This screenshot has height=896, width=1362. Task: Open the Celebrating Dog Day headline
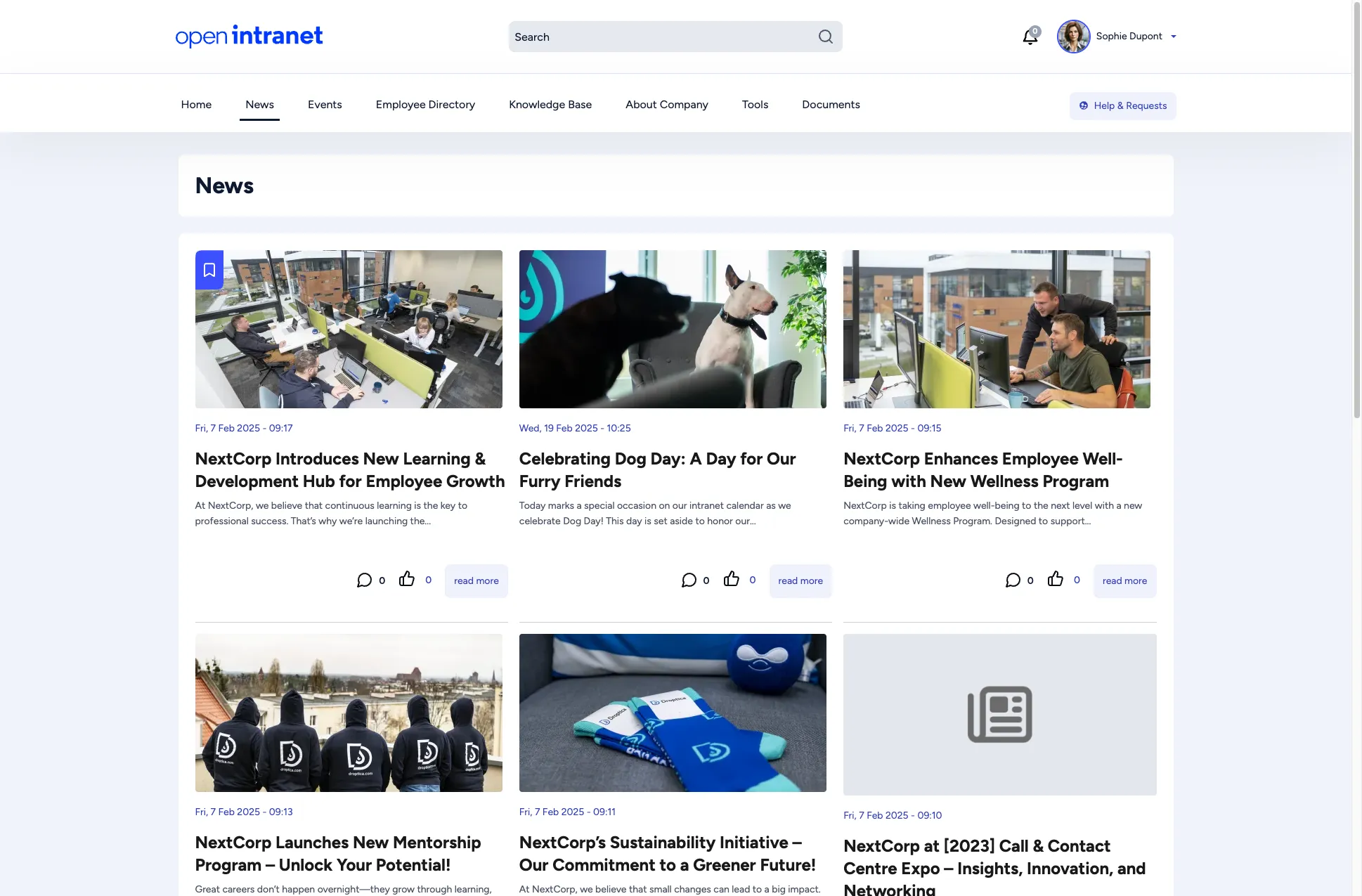tap(657, 470)
